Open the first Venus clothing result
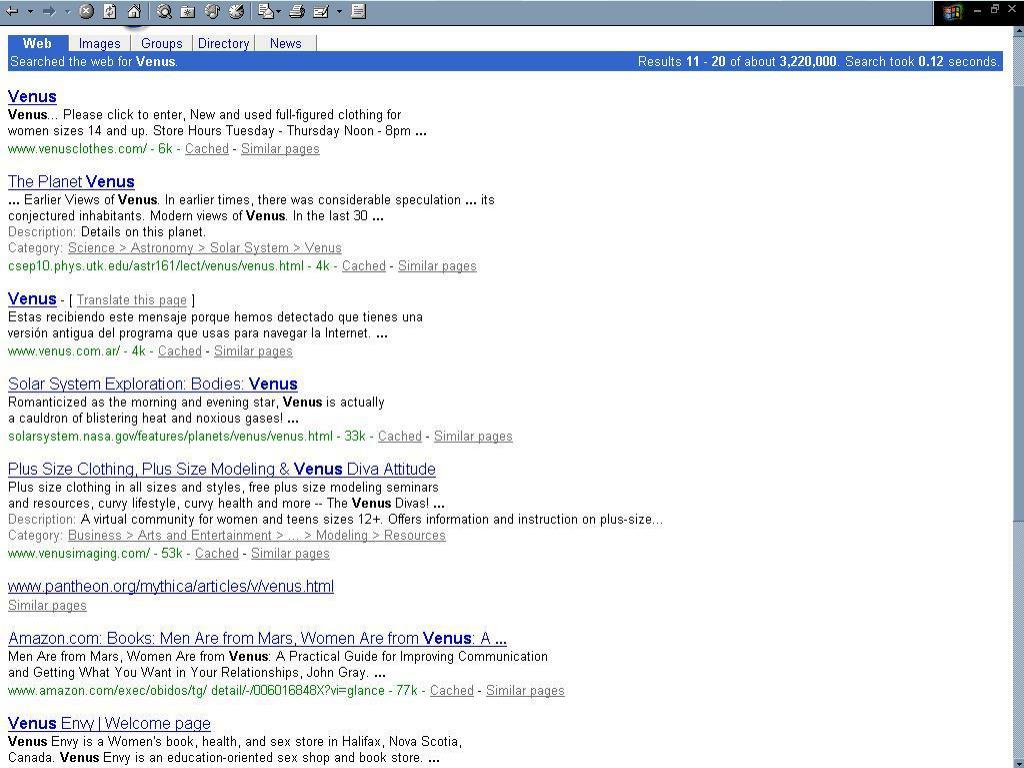This screenshot has width=1024, height=768. (x=32, y=97)
